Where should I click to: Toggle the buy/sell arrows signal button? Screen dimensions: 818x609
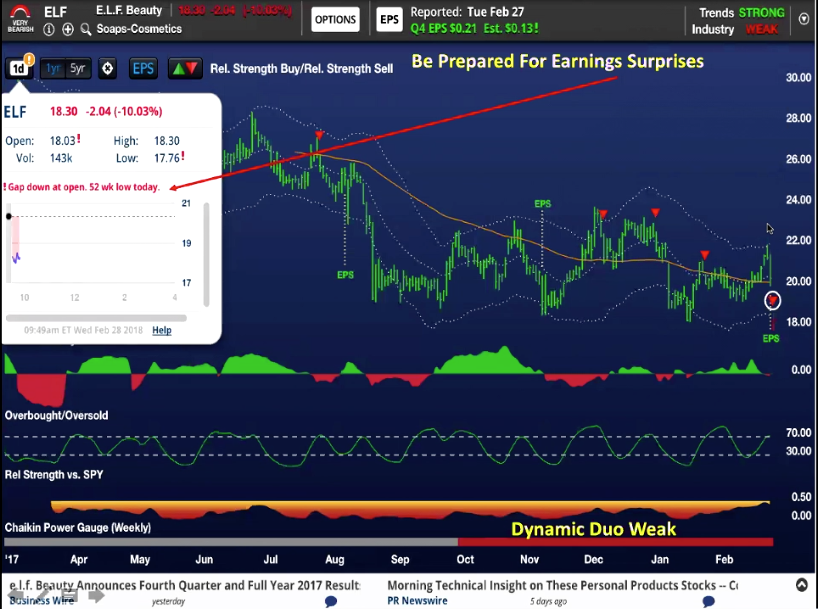(x=185, y=69)
